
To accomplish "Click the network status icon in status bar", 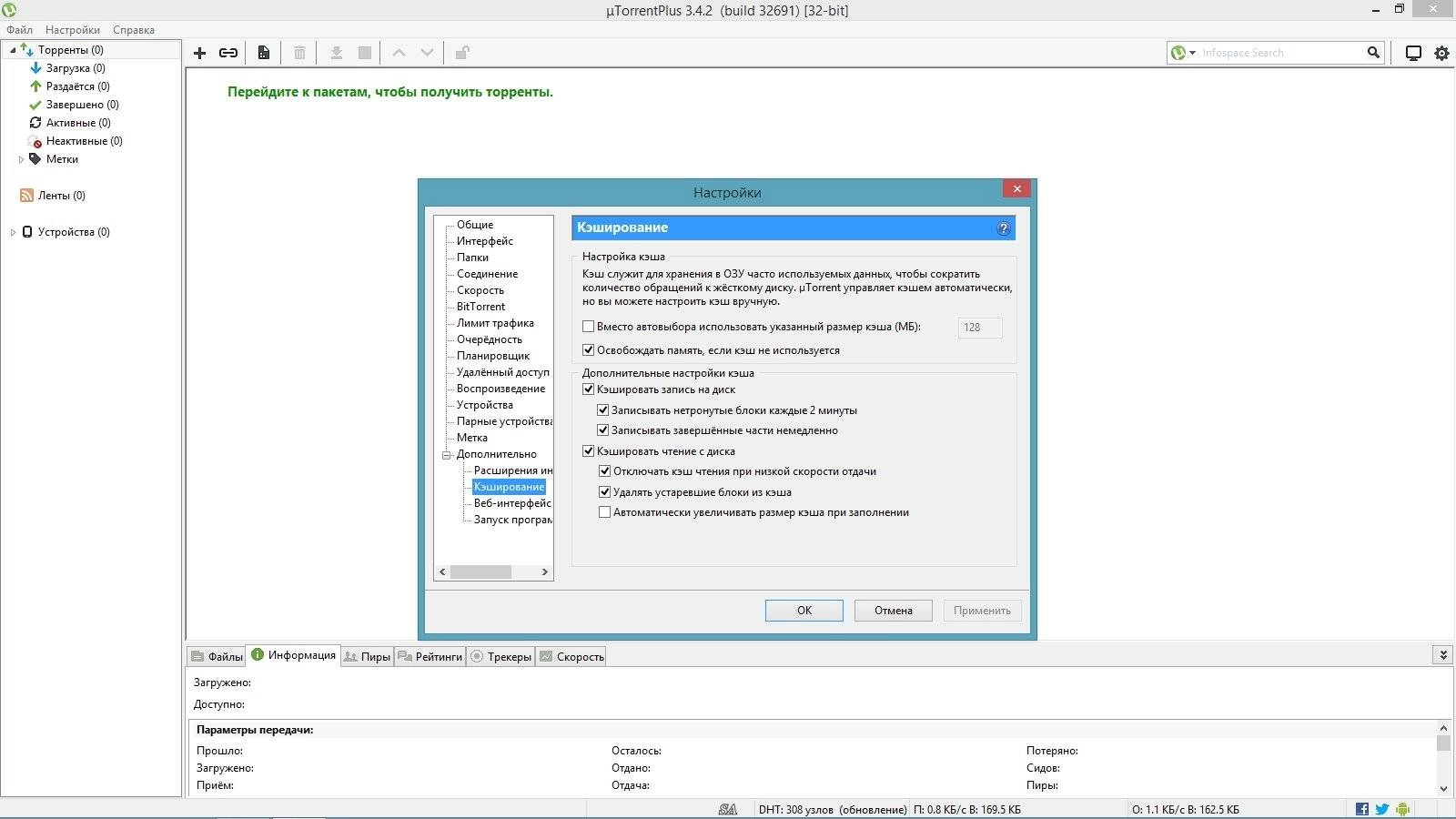I will point(727,809).
